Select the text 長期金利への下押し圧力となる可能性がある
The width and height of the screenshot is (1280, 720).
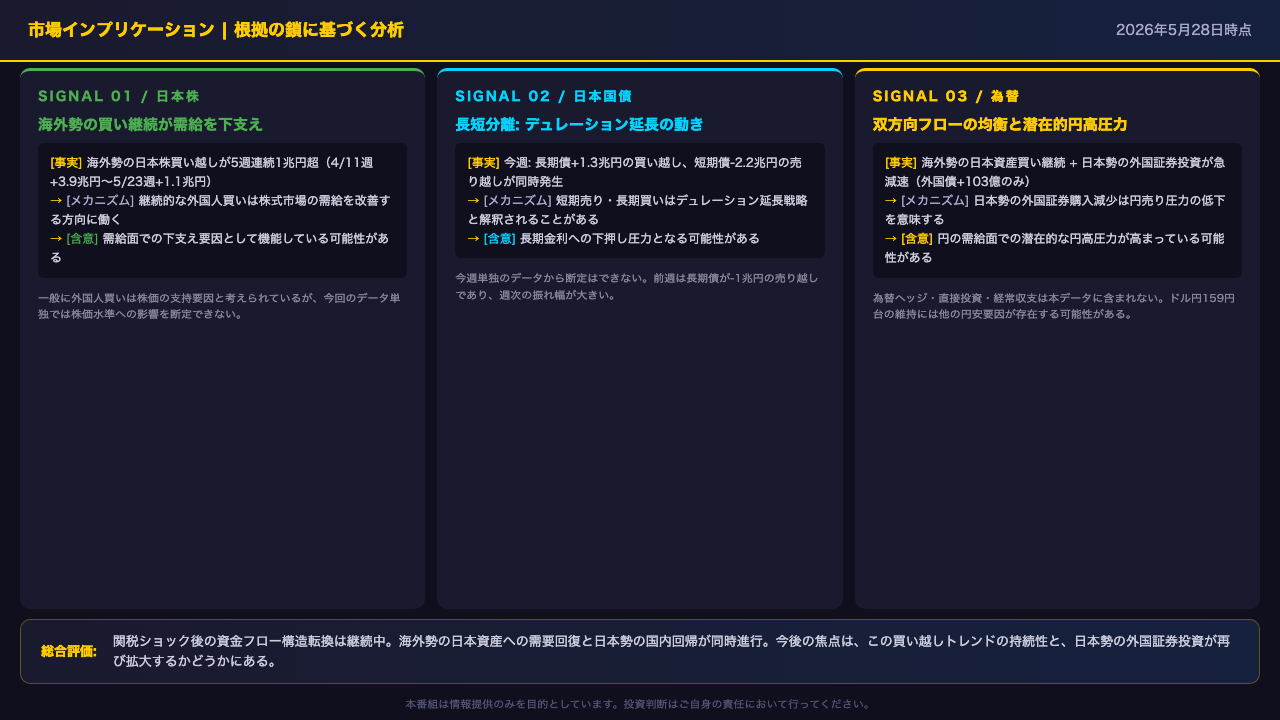coord(640,238)
